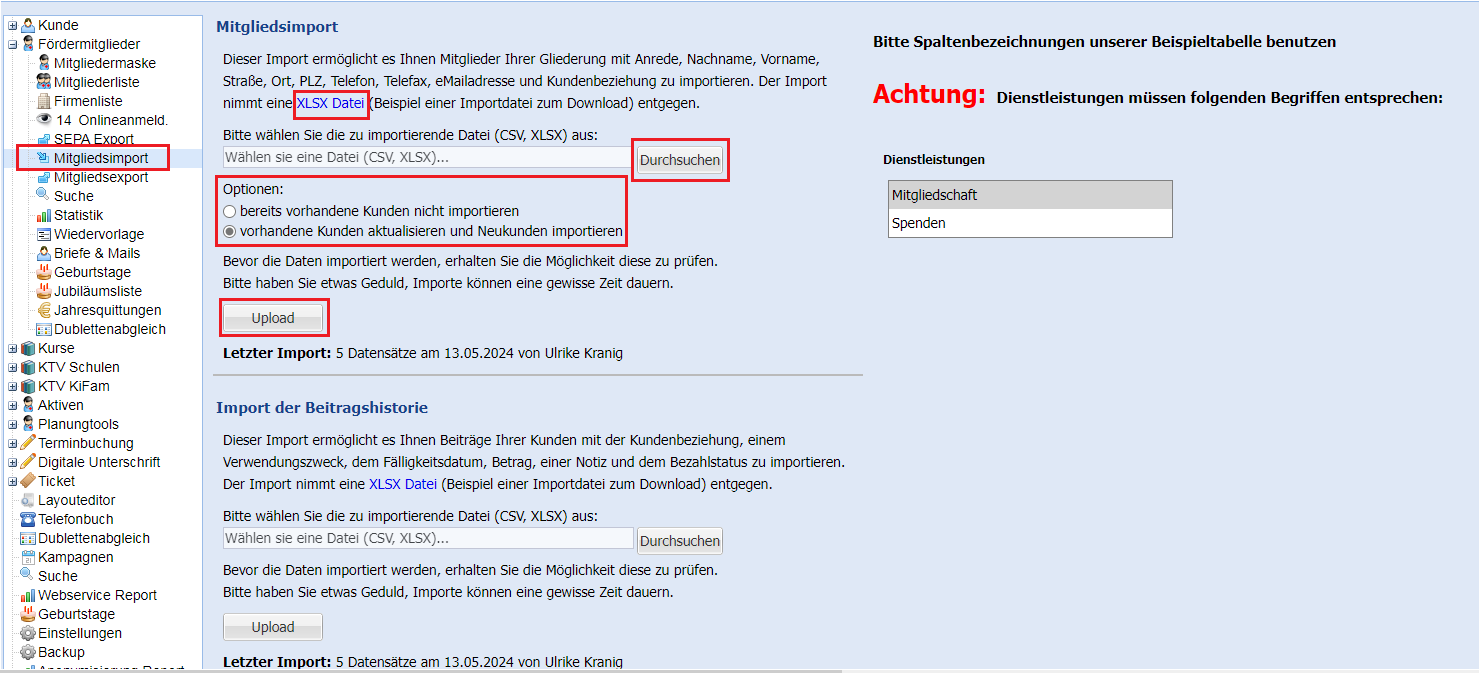
Task: Click the Jahresquittungen euro icon
Action: [x=44, y=310]
